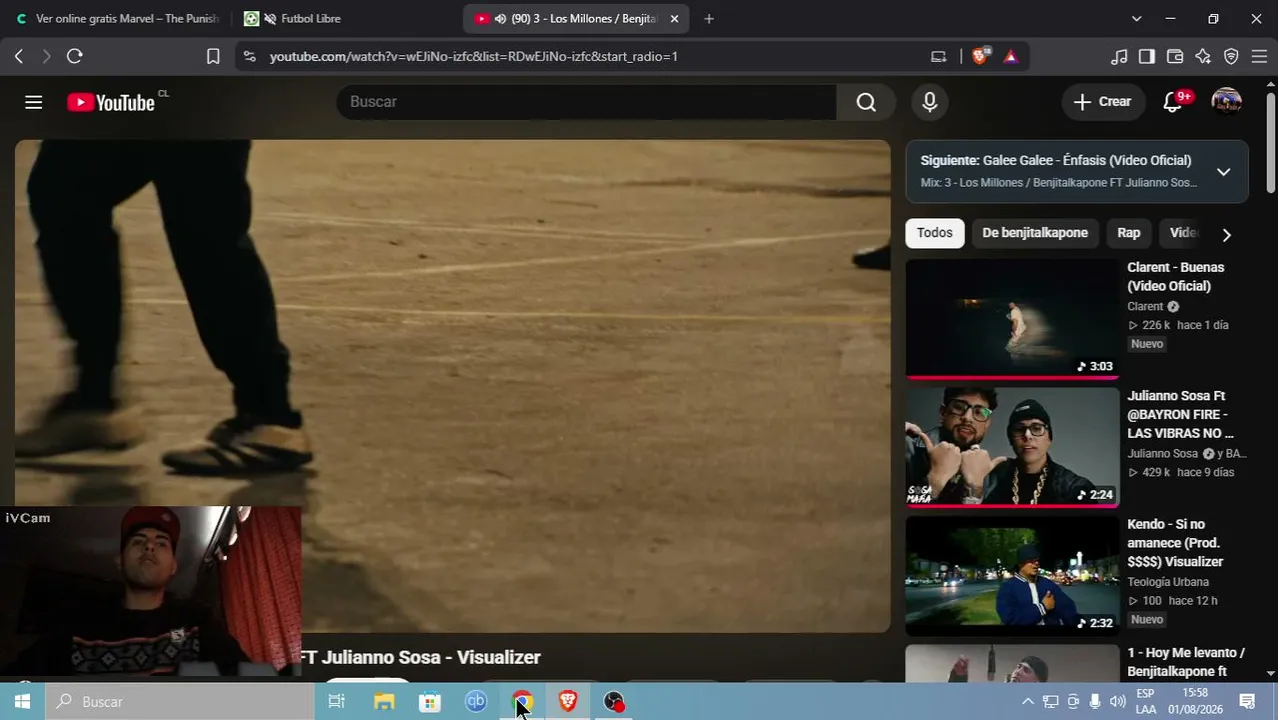The height and width of the screenshot is (720, 1278).
Task: Close the Los Millones tab
Action: pyautogui.click(x=674, y=18)
